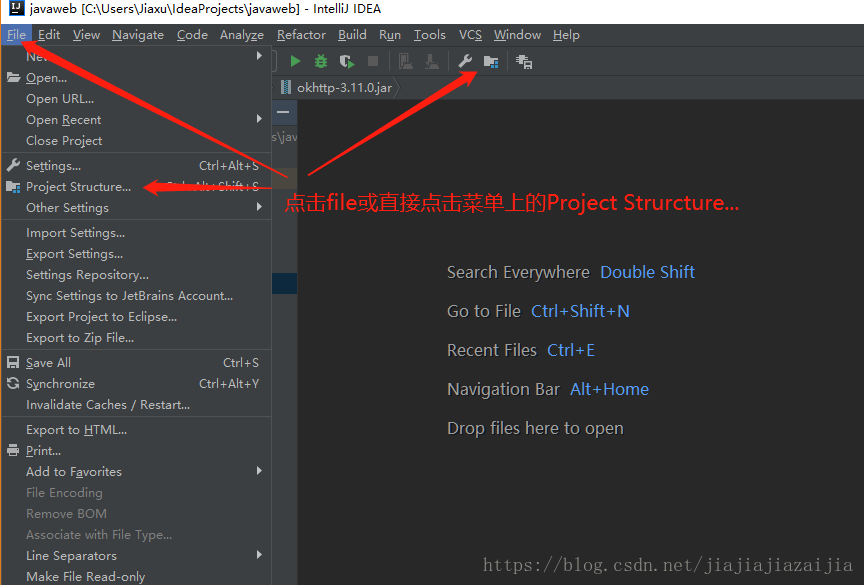Click the Alt+Home shortcut text
This screenshot has width=864, height=585.
(x=609, y=389)
